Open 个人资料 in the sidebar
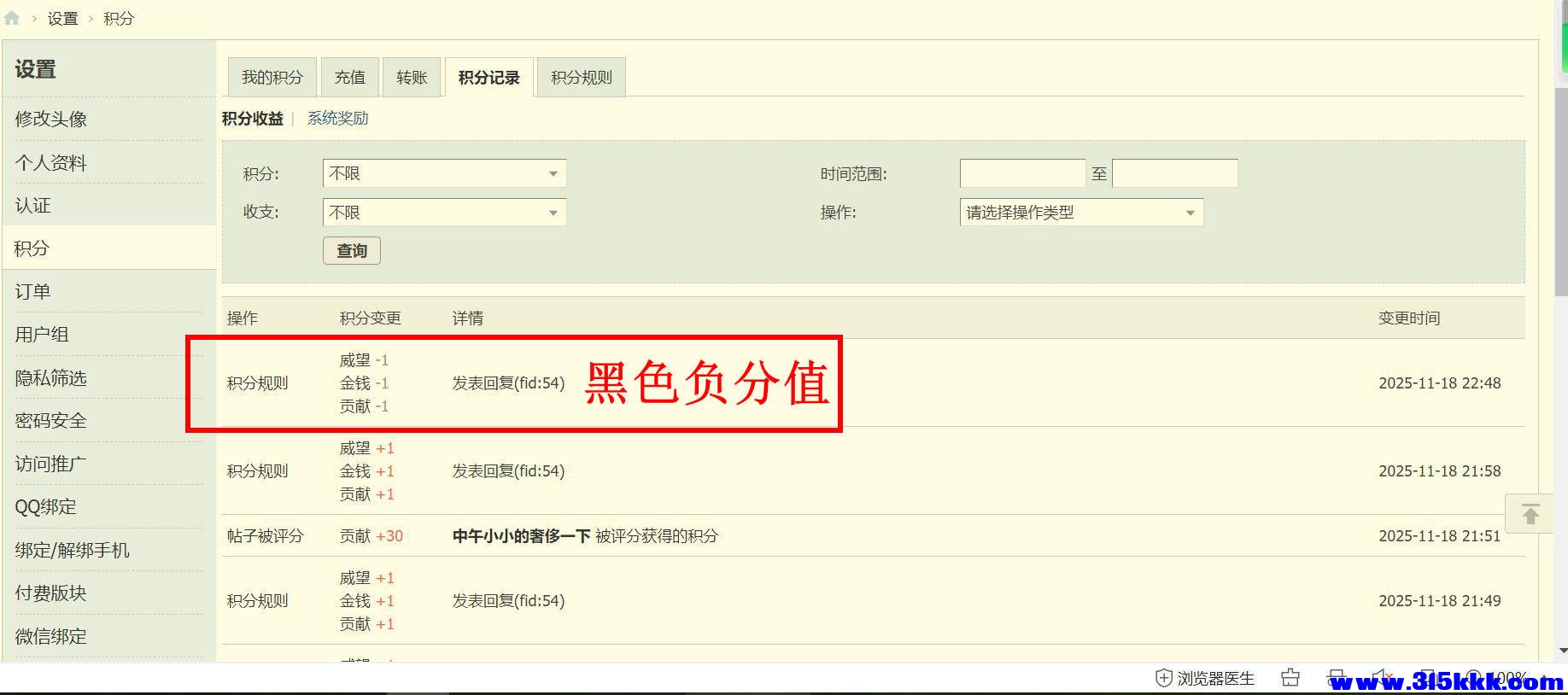Screen dimensions: 1568x695 (x=51, y=162)
